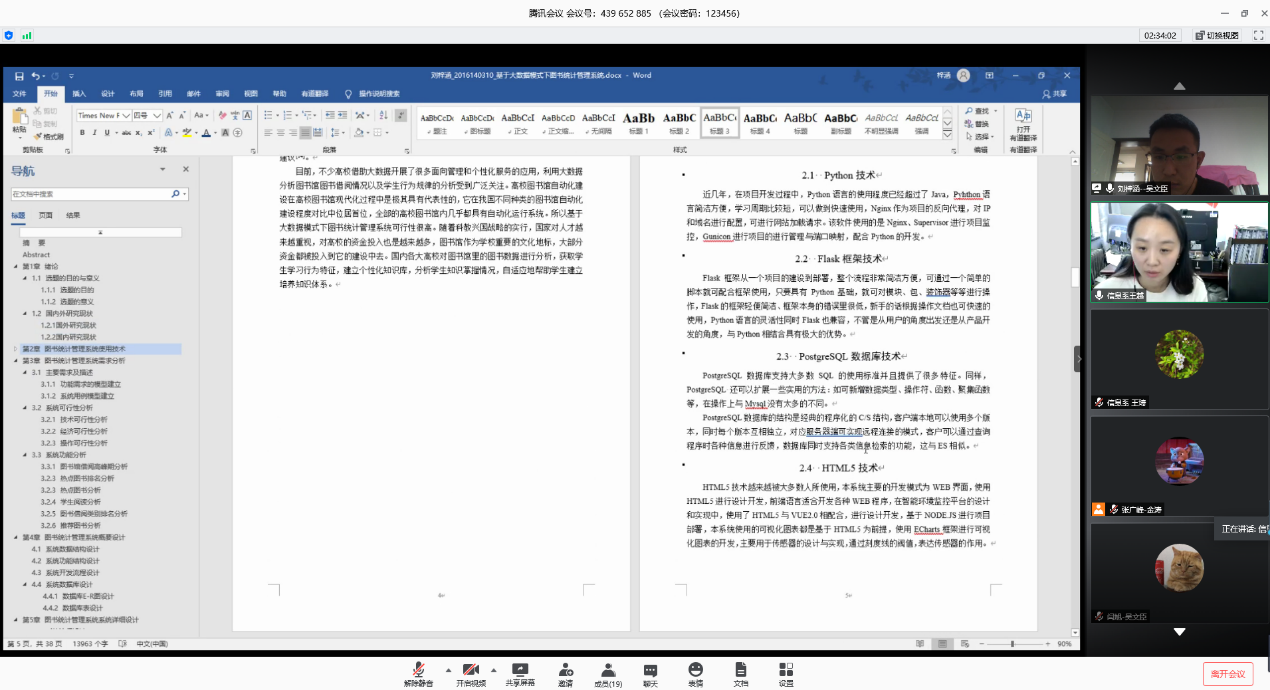1270x690 pixels.
Task: Open the 成员(19) members list
Action: 608,669
